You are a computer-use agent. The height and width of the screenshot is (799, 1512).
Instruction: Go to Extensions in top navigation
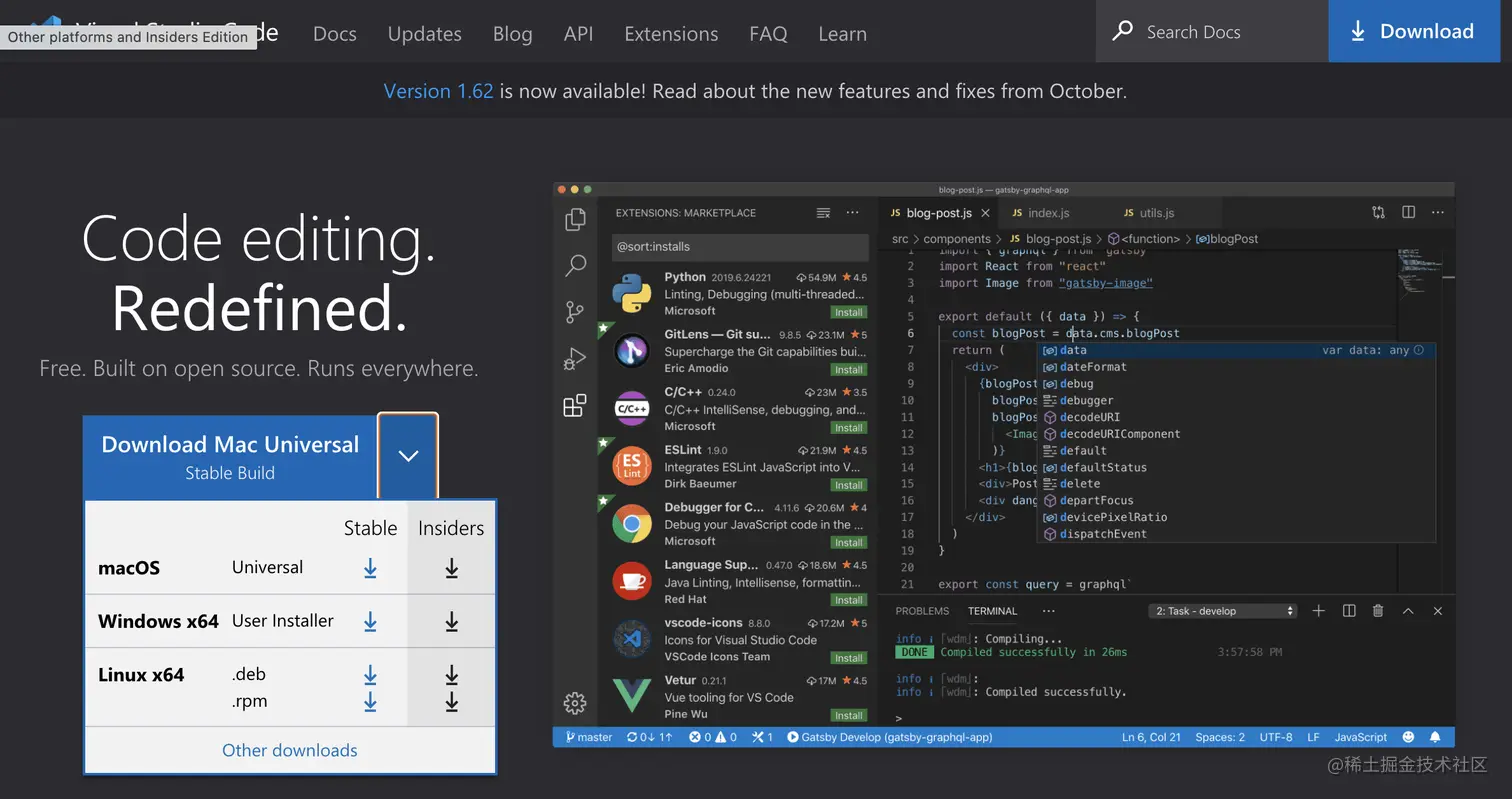(x=671, y=33)
